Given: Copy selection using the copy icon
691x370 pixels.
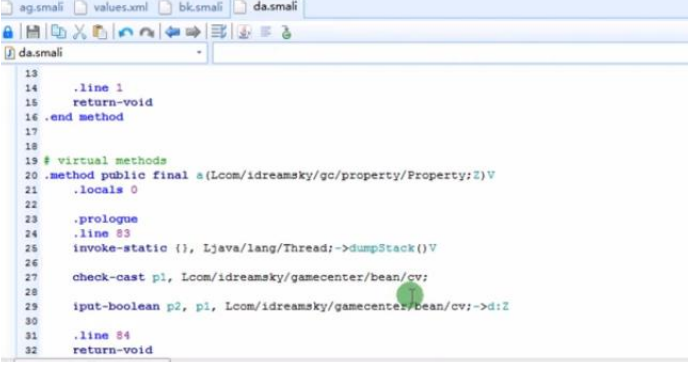Looking at the screenshot, I should [58, 32].
